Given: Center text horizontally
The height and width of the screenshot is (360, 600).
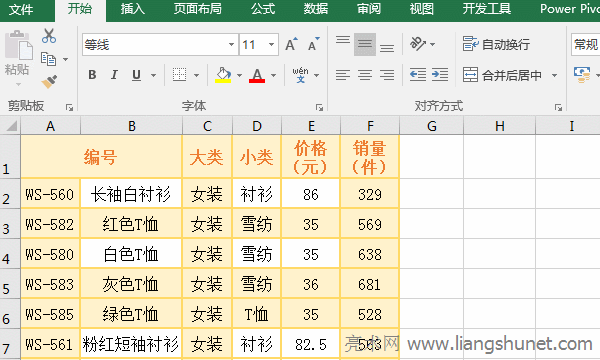Looking at the screenshot, I should pyautogui.click(x=365, y=75).
